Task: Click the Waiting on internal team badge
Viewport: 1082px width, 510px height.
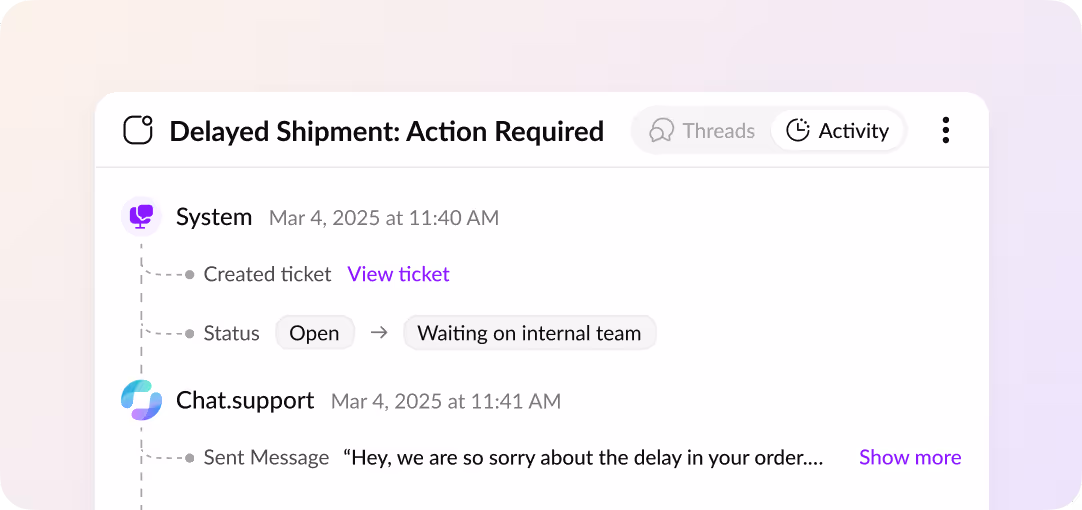Action: click(x=529, y=333)
